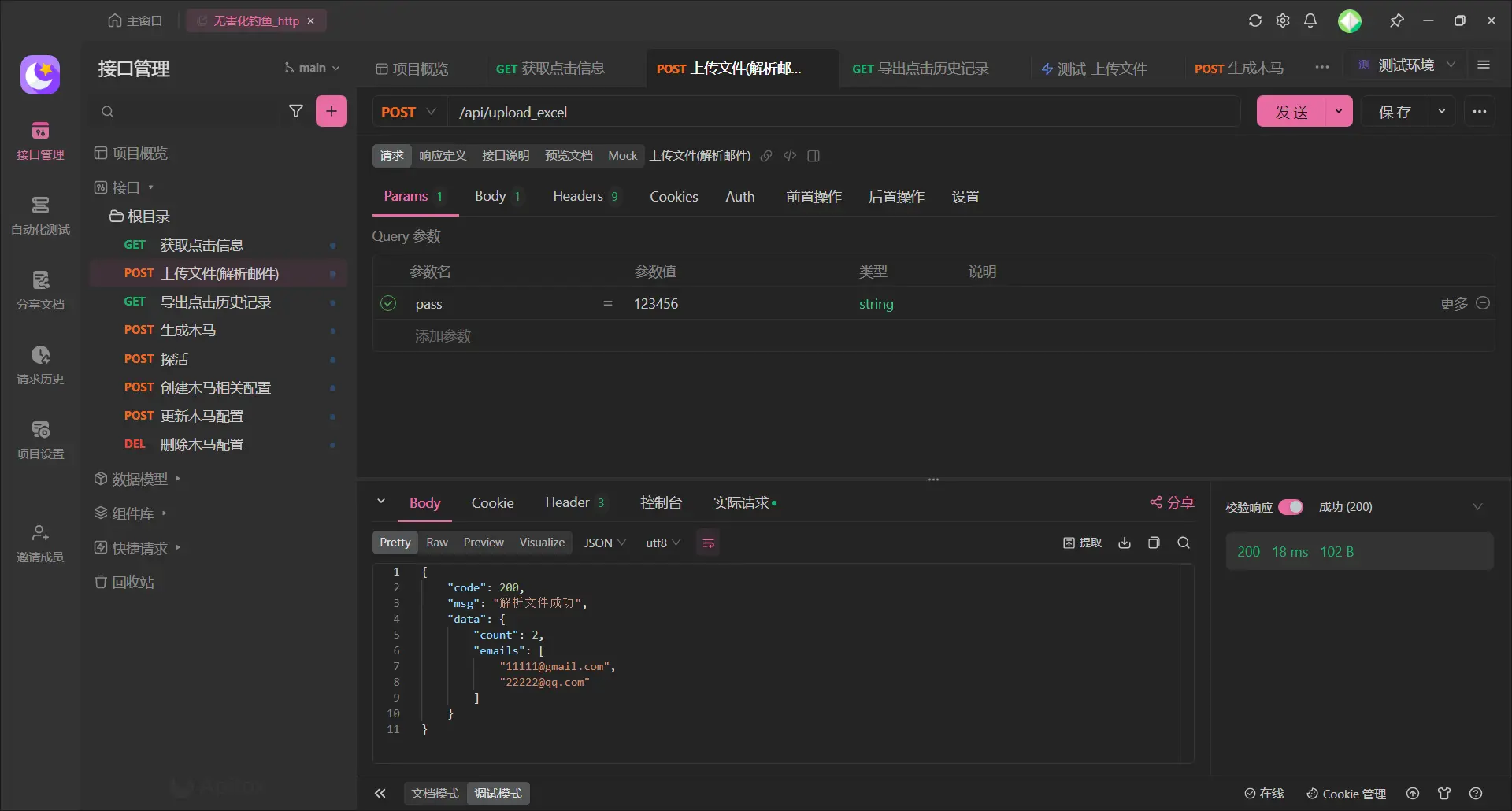
Task: Open the 前置操作 tab
Action: pyautogui.click(x=813, y=196)
